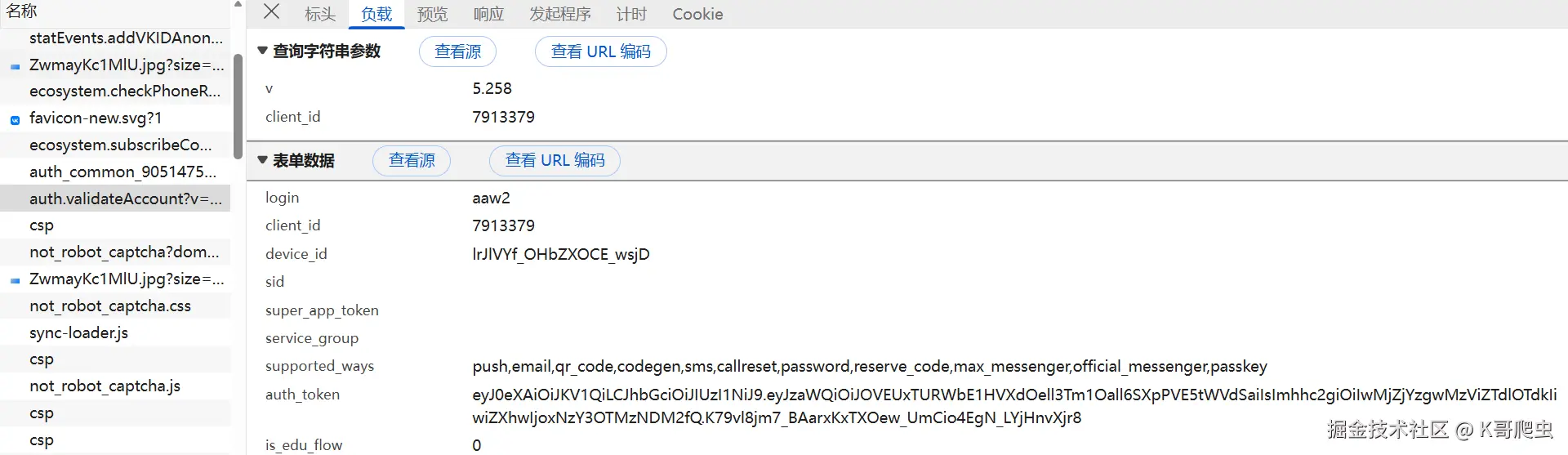
Task: Click 查看 URL 编码 under query string parameters
Action: pos(600,51)
